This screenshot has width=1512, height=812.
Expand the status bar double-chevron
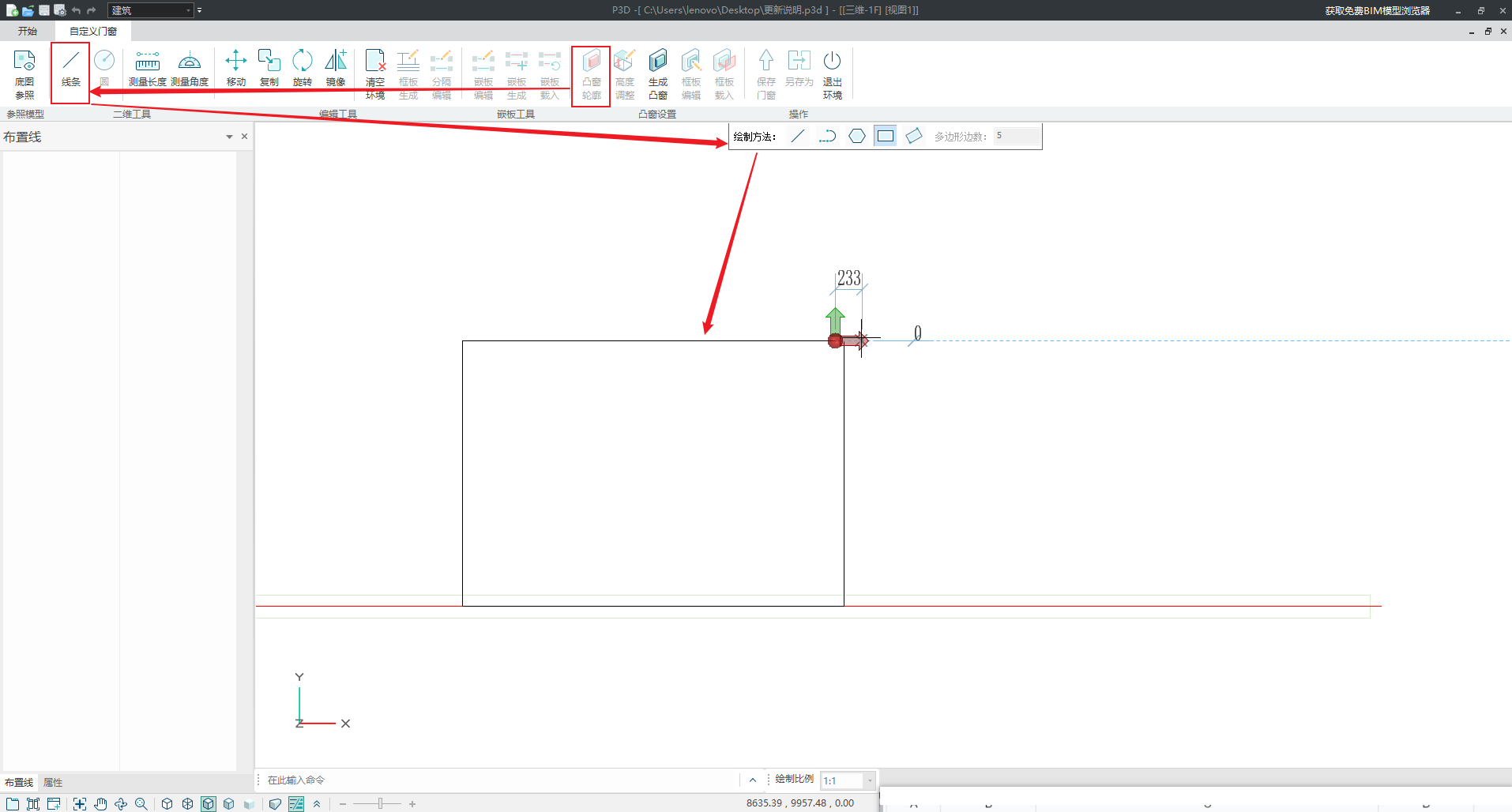[x=317, y=803]
